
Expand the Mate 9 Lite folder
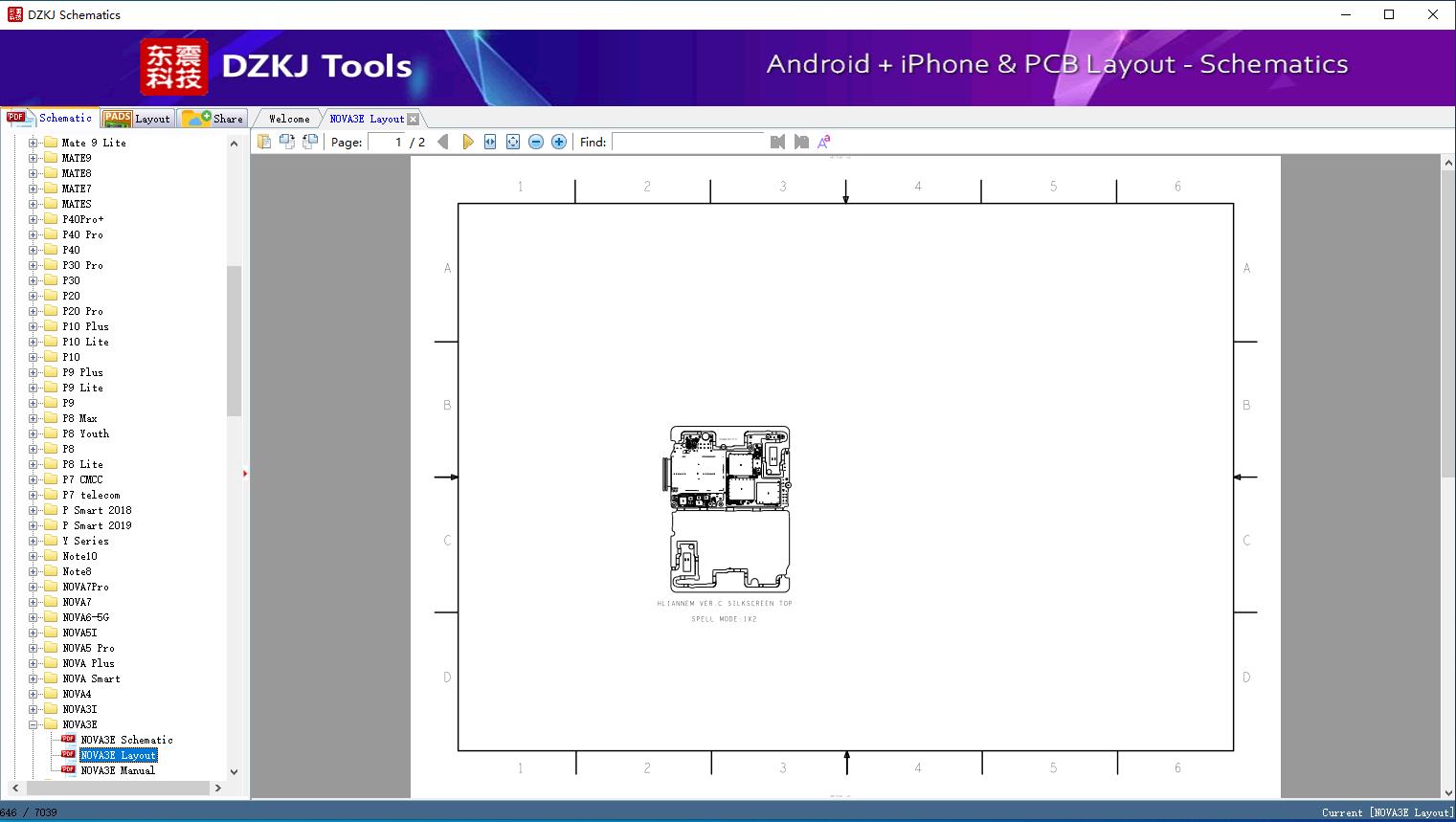[34, 143]
